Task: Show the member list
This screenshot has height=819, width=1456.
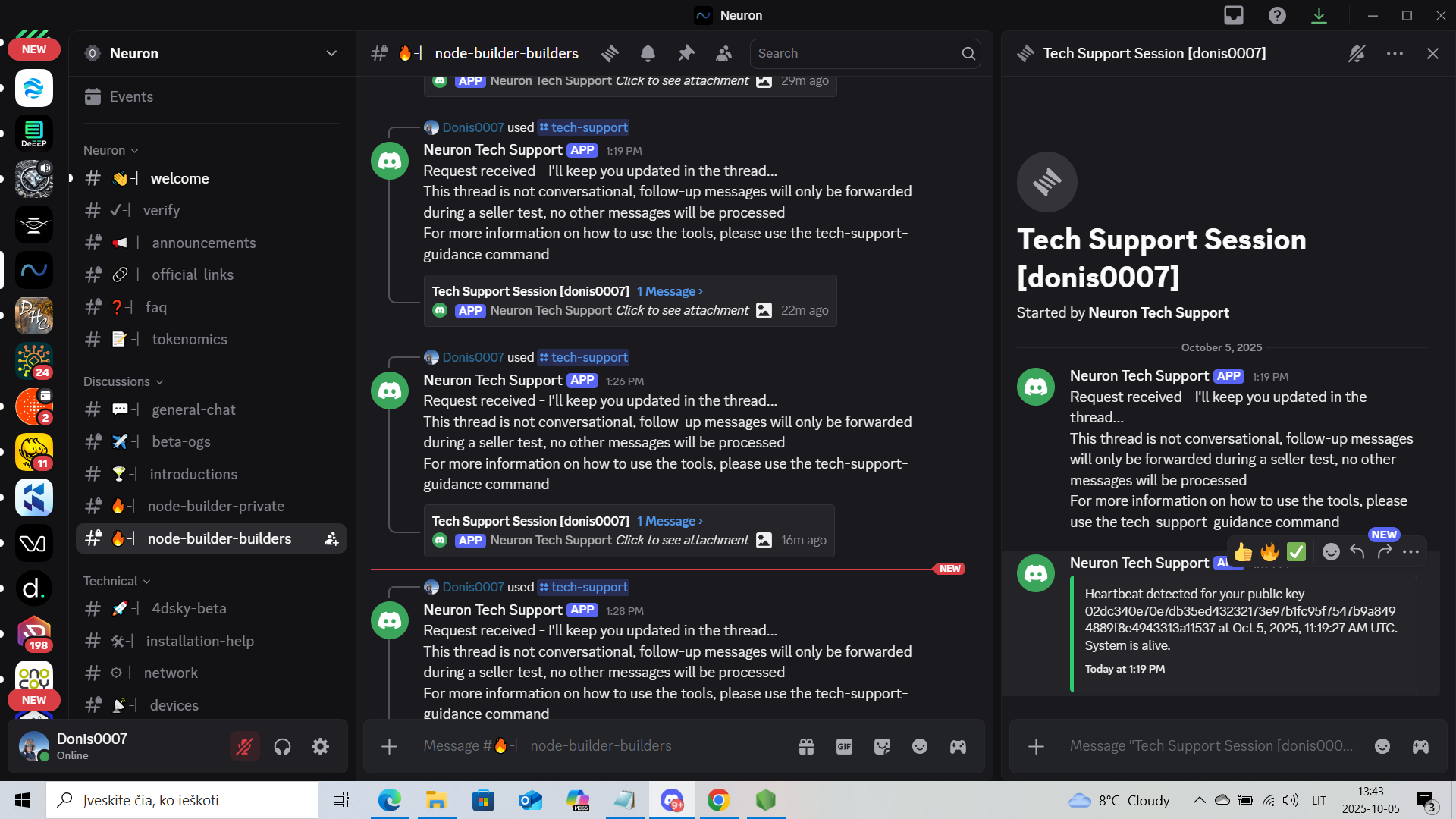Action: [x=724, y=53]
